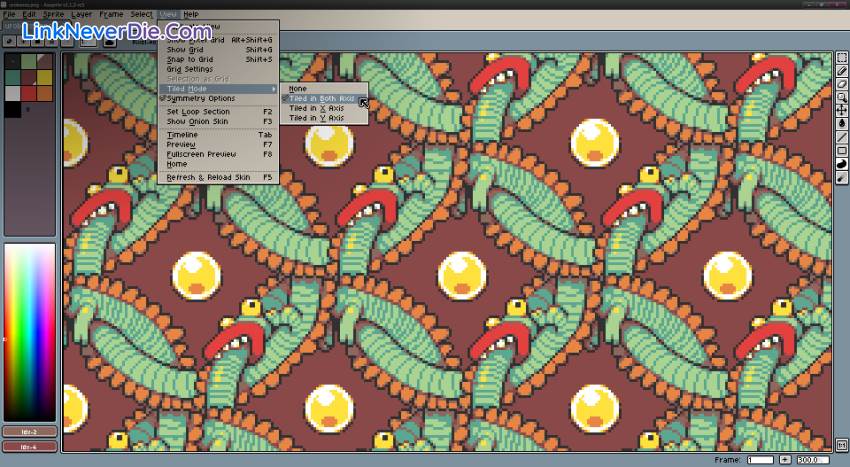Select the Move tool
The height and width of the screenshot is (467, 850).
coord(841,110)
